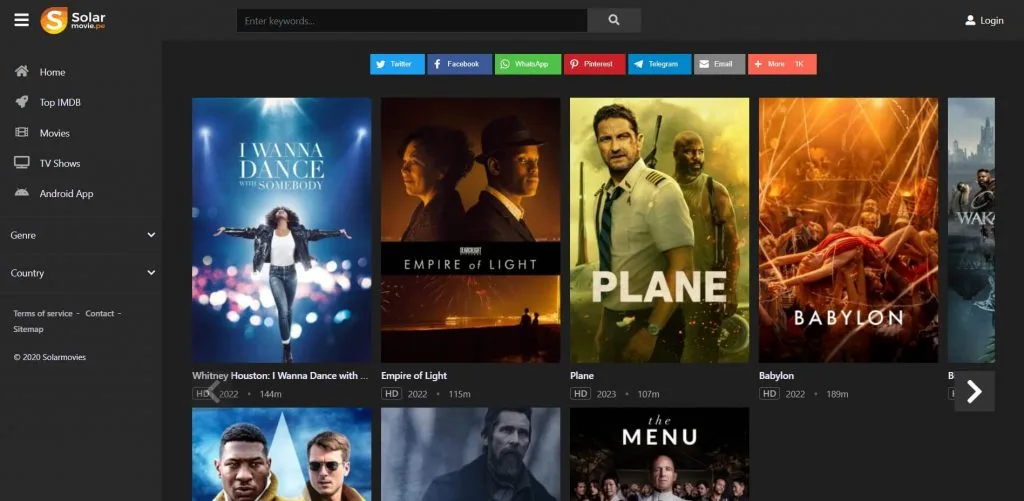Open the Plane movie poster
This screenshot has width=1024, height=501.
660,230
